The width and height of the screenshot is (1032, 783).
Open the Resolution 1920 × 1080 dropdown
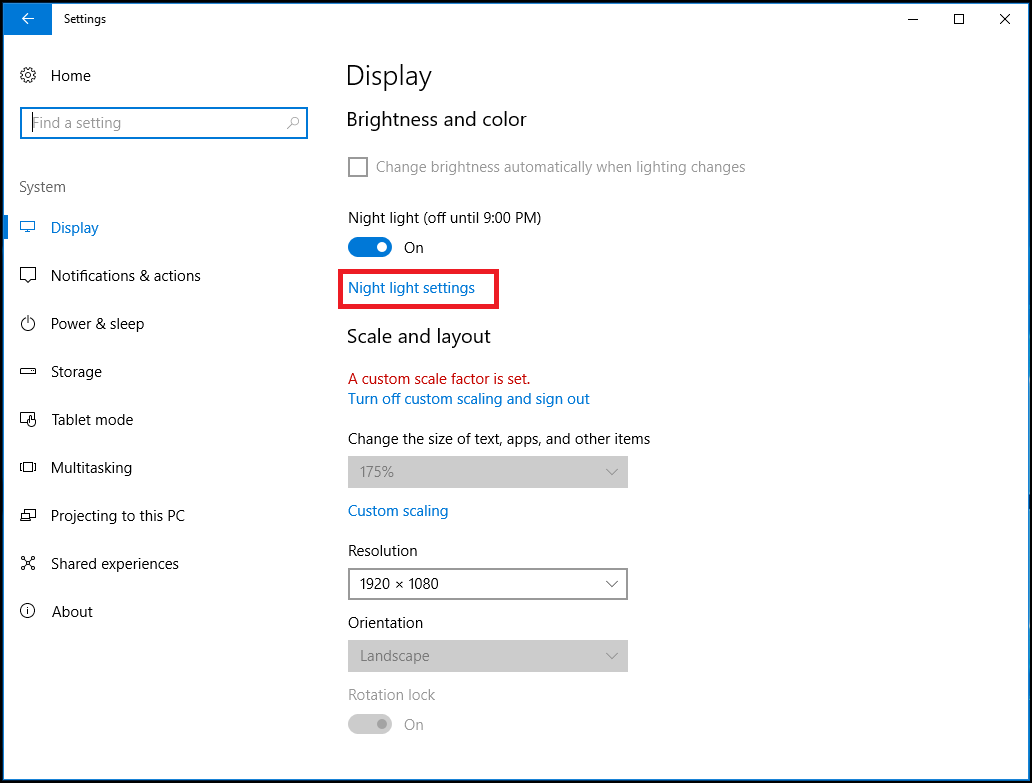488,584
